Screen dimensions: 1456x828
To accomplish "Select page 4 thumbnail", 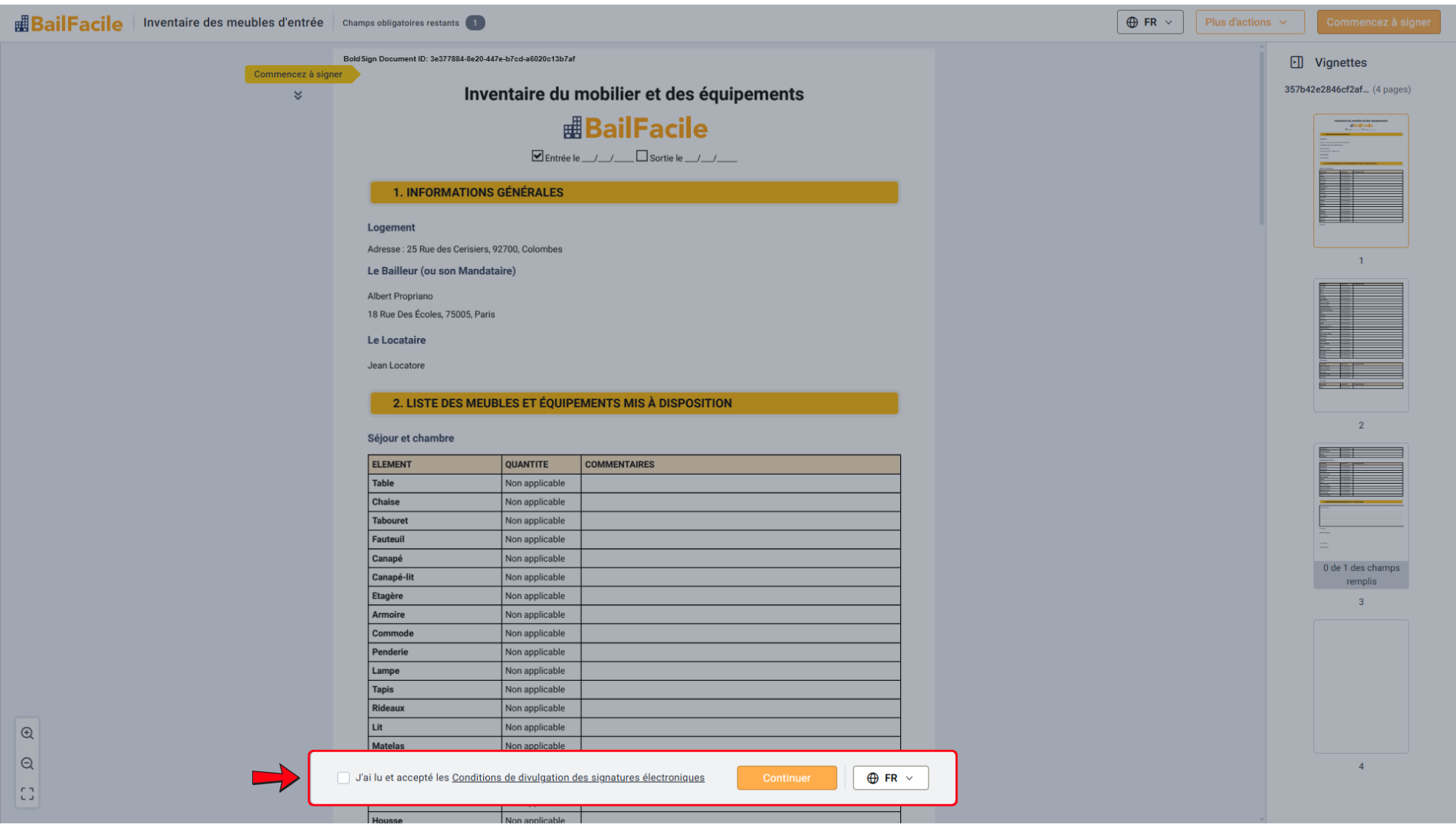I will pyautogui.click(x=1361, y=686).
